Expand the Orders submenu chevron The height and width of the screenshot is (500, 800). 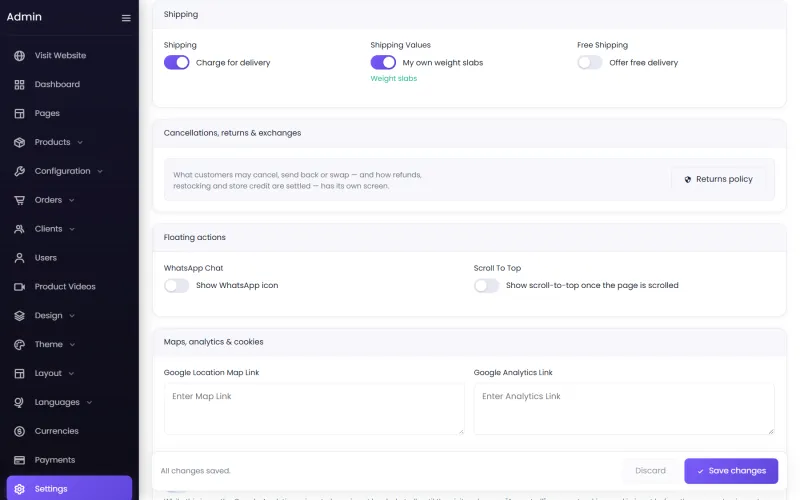pyautogui.click(x=71, y=201)
